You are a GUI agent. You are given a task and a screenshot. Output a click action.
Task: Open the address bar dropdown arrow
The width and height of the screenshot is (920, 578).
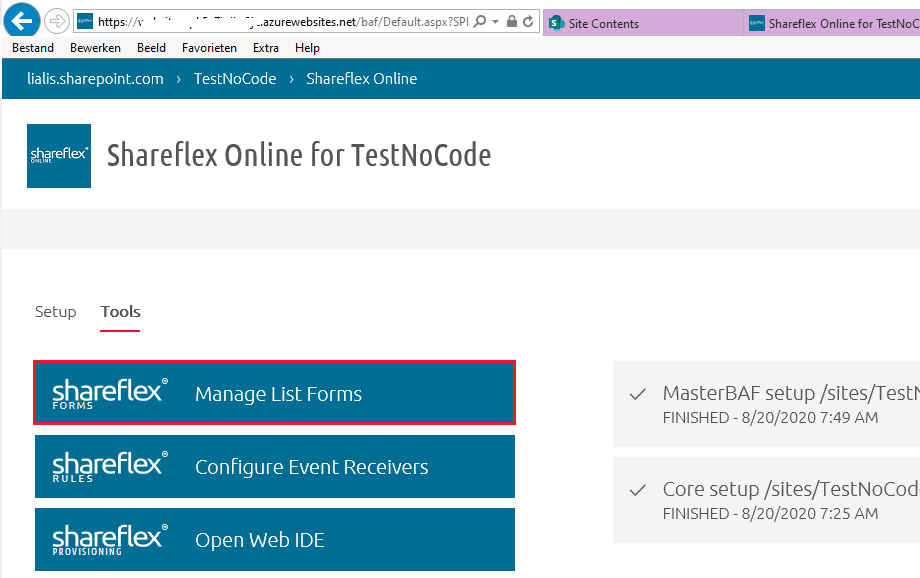click(495, 22)
